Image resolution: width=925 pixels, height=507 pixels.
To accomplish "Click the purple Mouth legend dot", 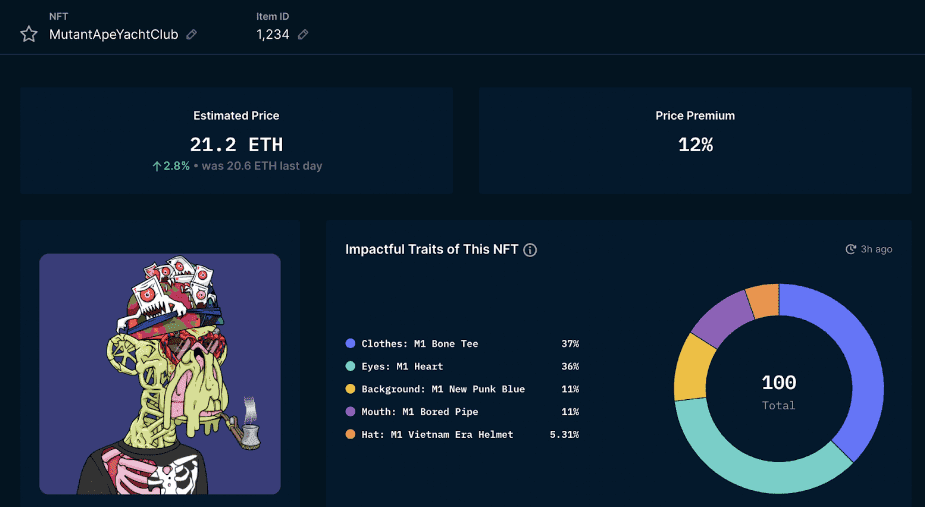I will [x=350, y=412].
